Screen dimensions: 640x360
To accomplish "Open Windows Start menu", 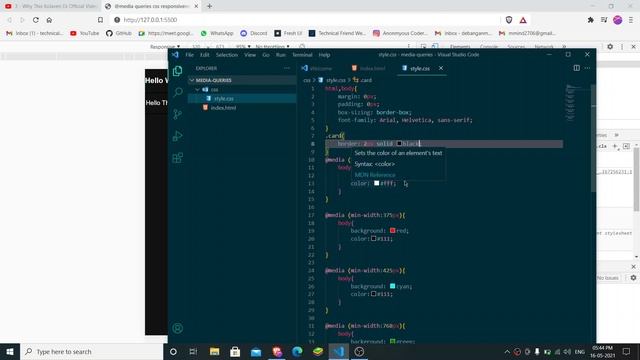I will point(10,351).
